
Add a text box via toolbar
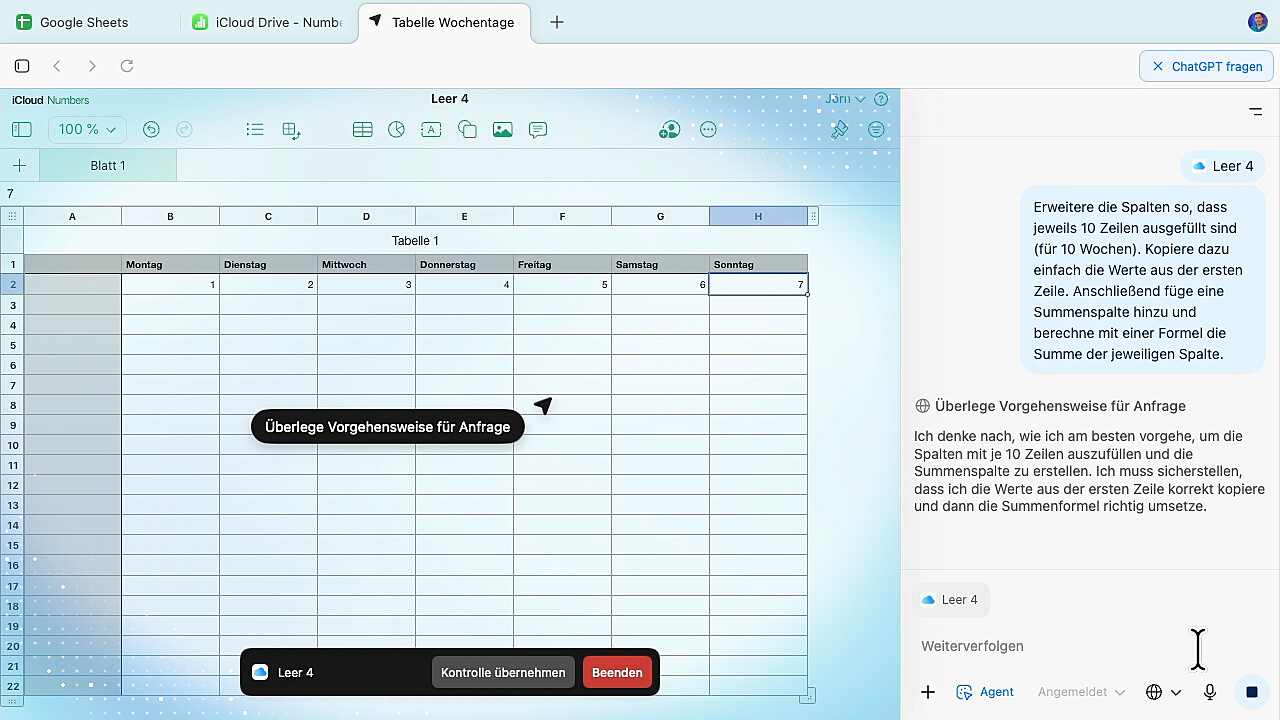point(431,130)
